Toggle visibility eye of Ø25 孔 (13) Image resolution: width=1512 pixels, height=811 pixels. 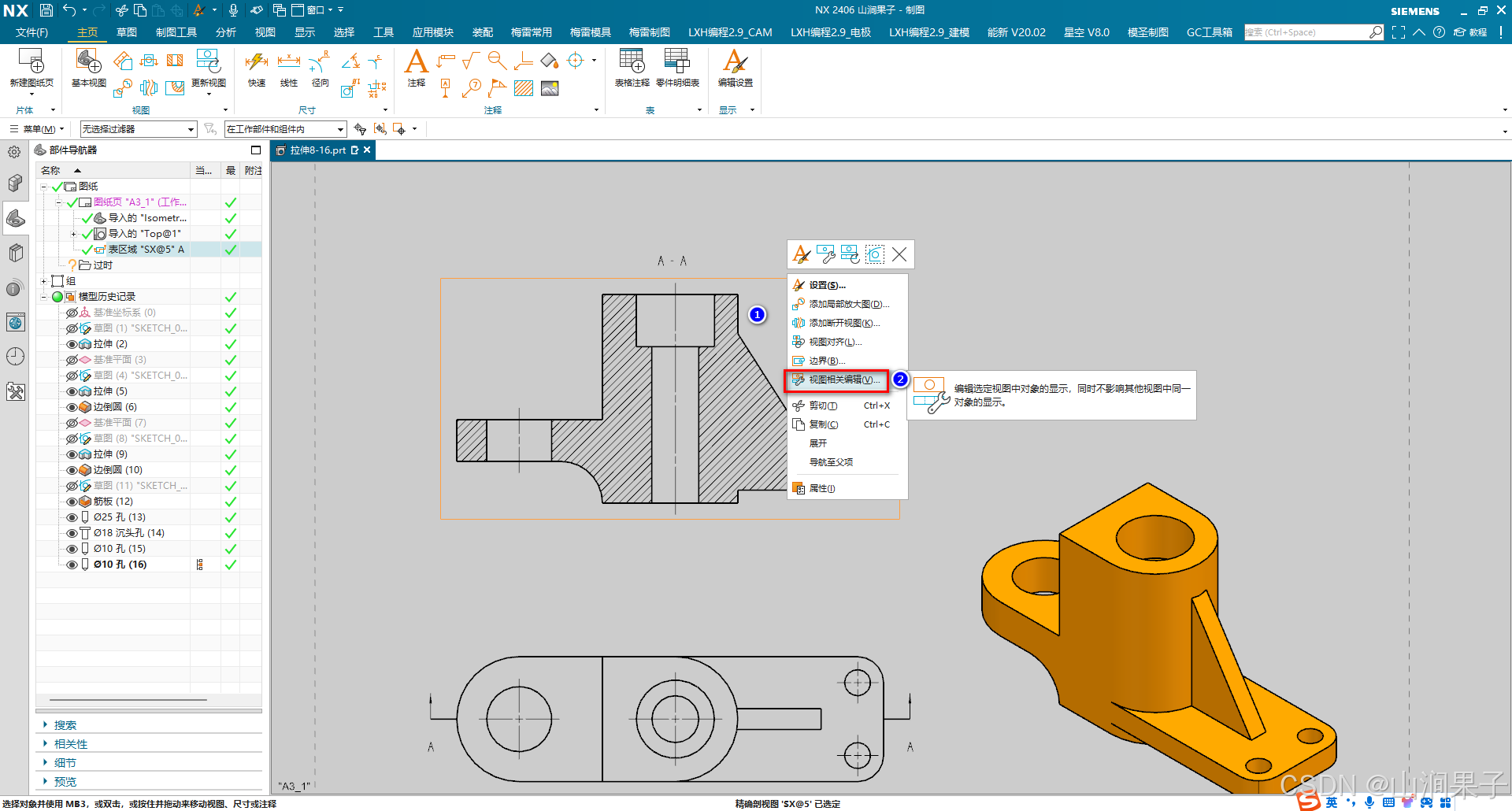tap(72, 517)
